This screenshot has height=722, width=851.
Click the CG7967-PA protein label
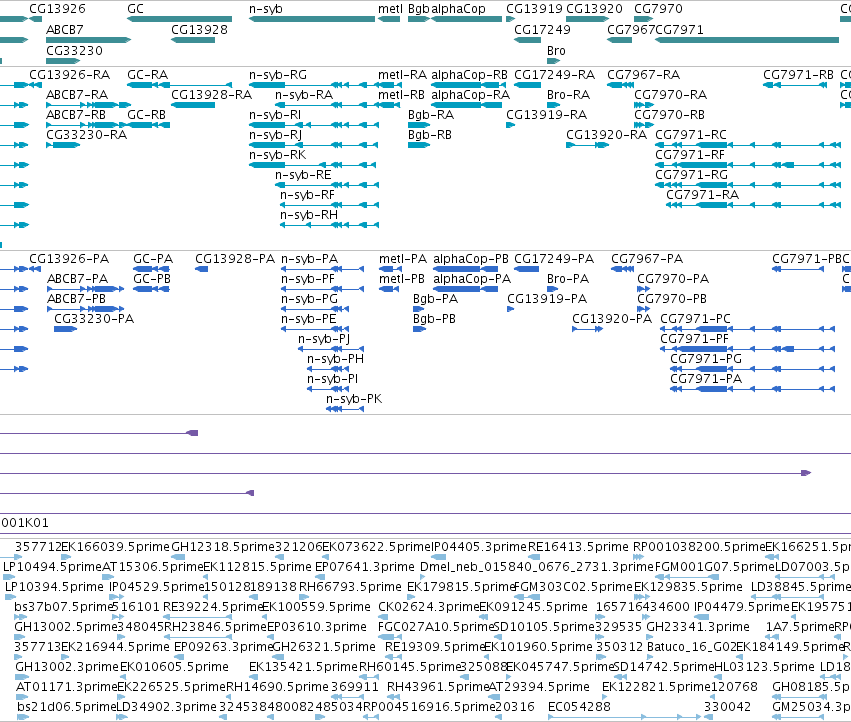pyautogui.click(x=647, y=258)
